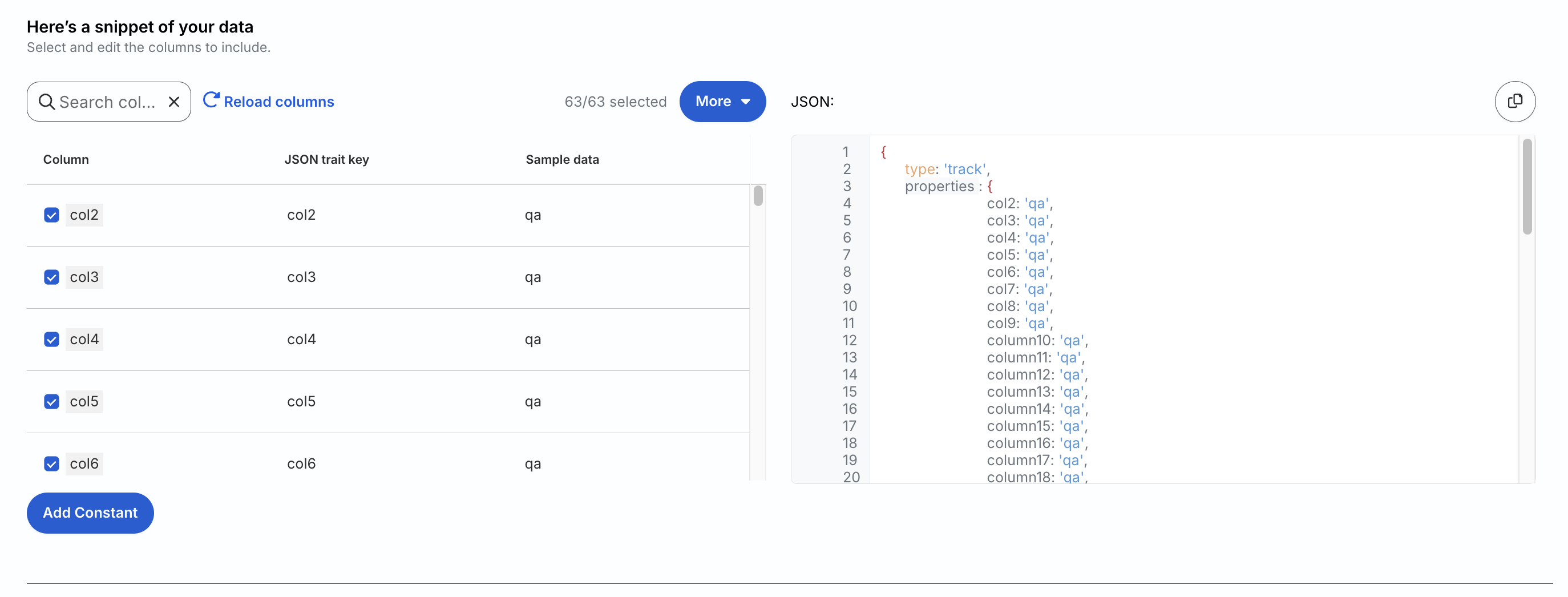Uncheck the col2 checkbox
This screenshot has width=1568, height=597.
[x=52, y=215]
